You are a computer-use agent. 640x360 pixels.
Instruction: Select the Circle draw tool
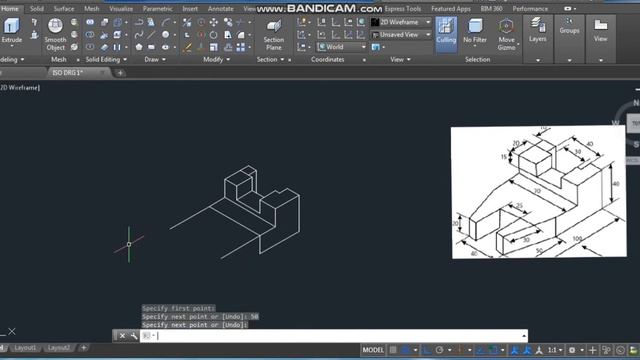(165, 35)
